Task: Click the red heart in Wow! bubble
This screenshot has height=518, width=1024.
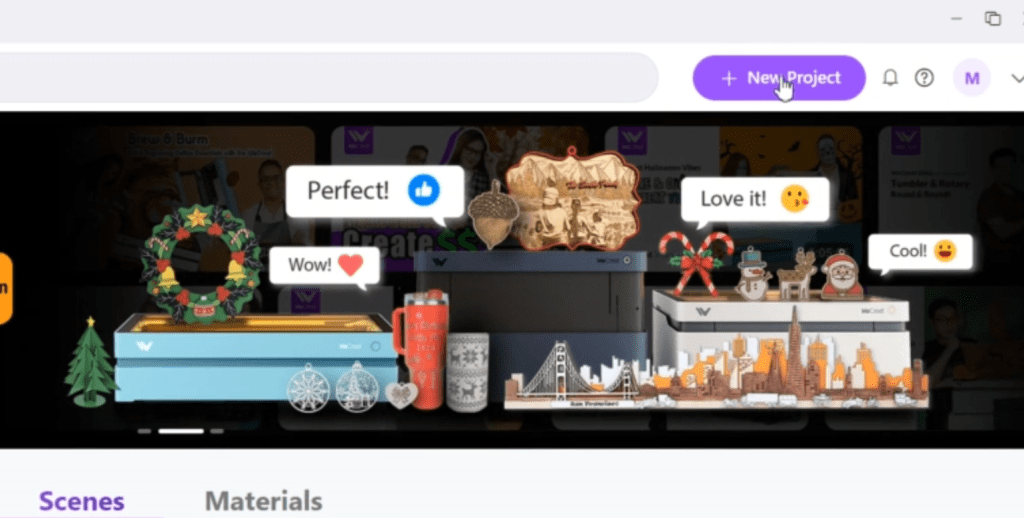Action: 351,265
